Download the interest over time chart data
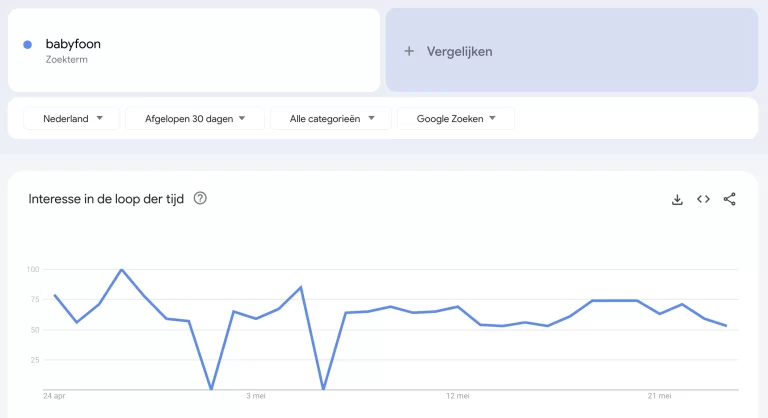This screenshot has width=768, height=418. 677,199
